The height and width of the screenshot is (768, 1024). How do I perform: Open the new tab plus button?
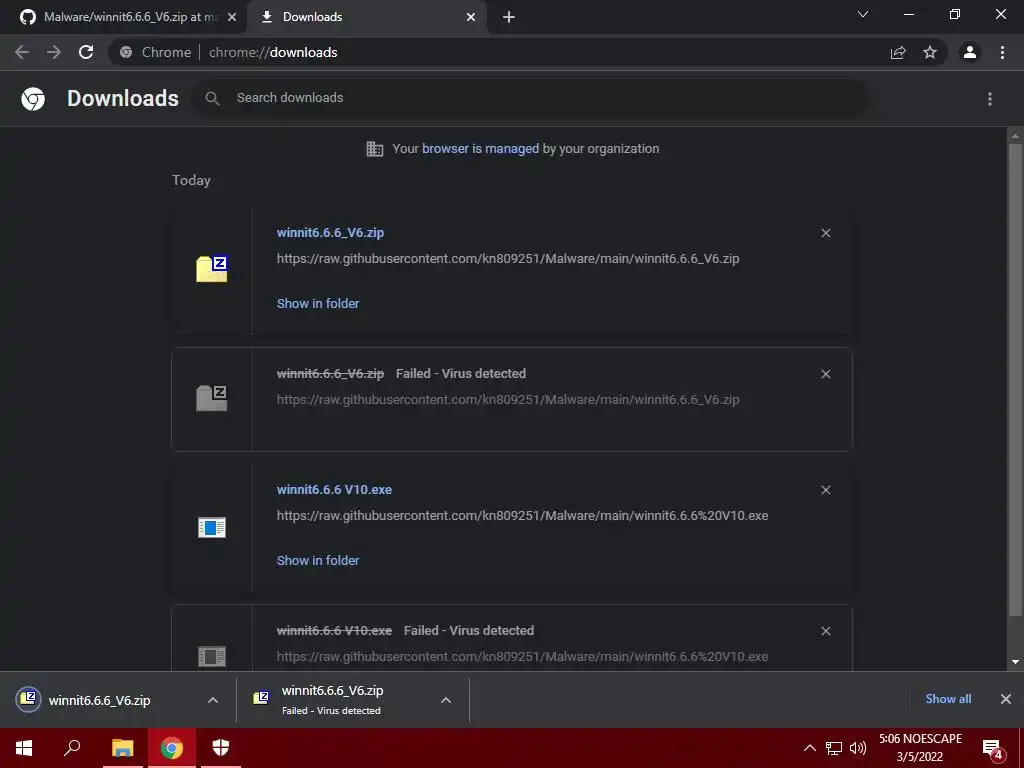[x=509, y=17]
